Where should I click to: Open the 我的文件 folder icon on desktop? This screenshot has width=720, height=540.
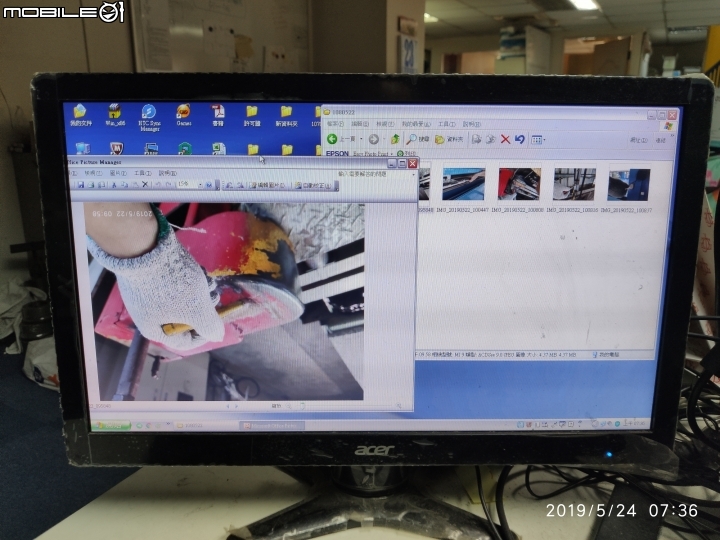point(80,115)
